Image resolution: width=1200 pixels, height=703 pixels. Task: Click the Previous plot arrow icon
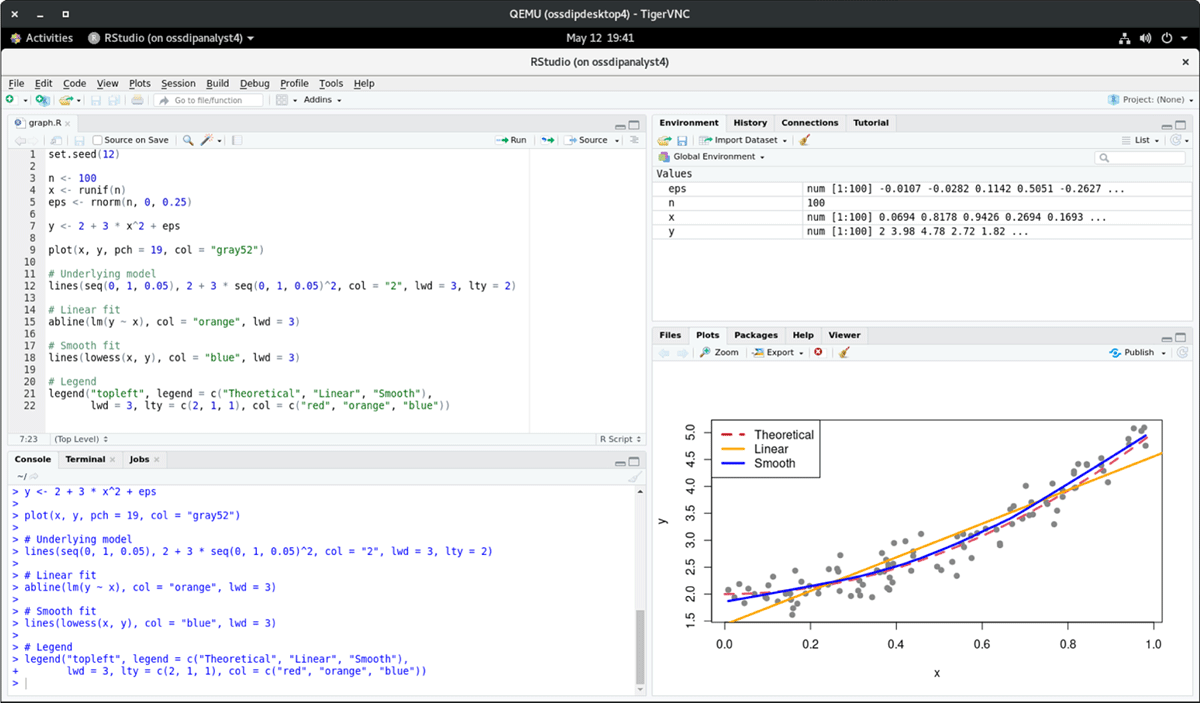664,353
